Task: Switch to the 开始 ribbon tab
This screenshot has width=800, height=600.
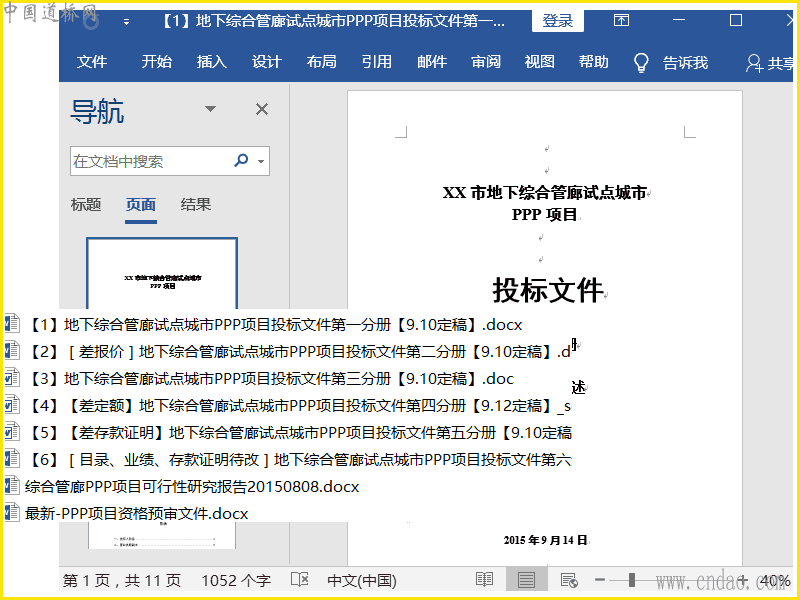Action: click(x=157, y=62)
